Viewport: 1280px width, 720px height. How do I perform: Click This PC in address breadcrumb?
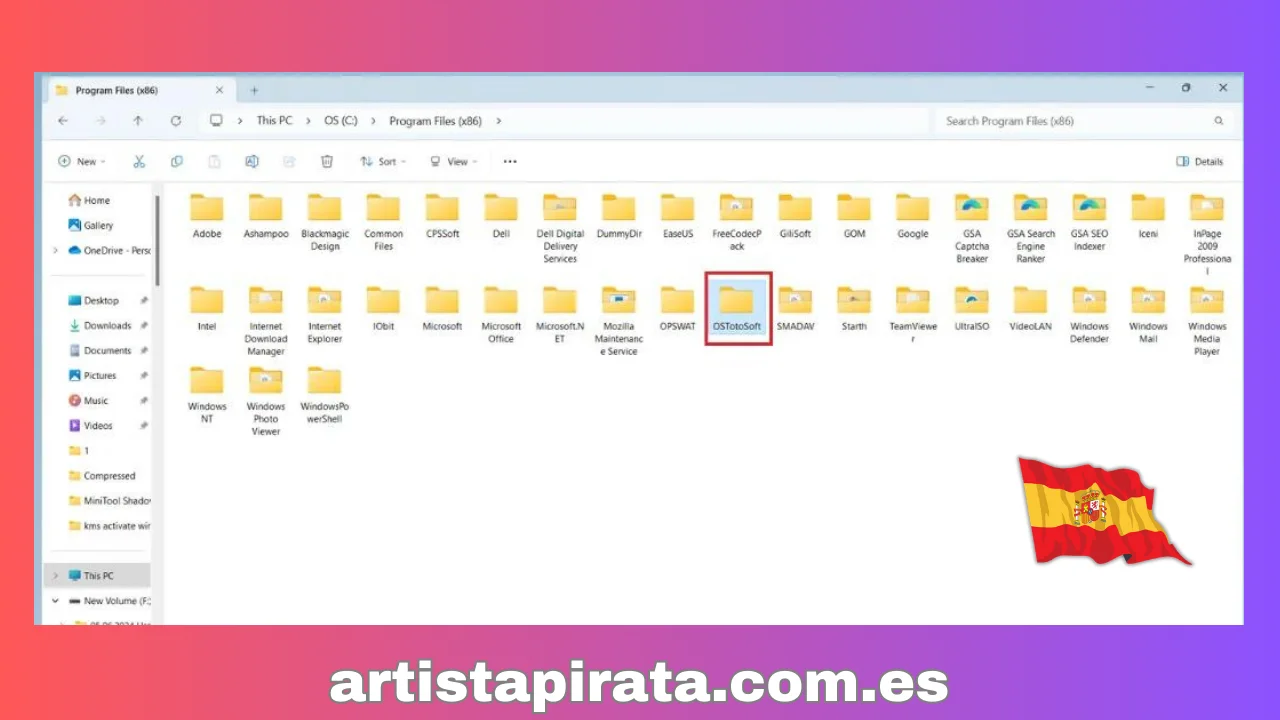[274, 121]
